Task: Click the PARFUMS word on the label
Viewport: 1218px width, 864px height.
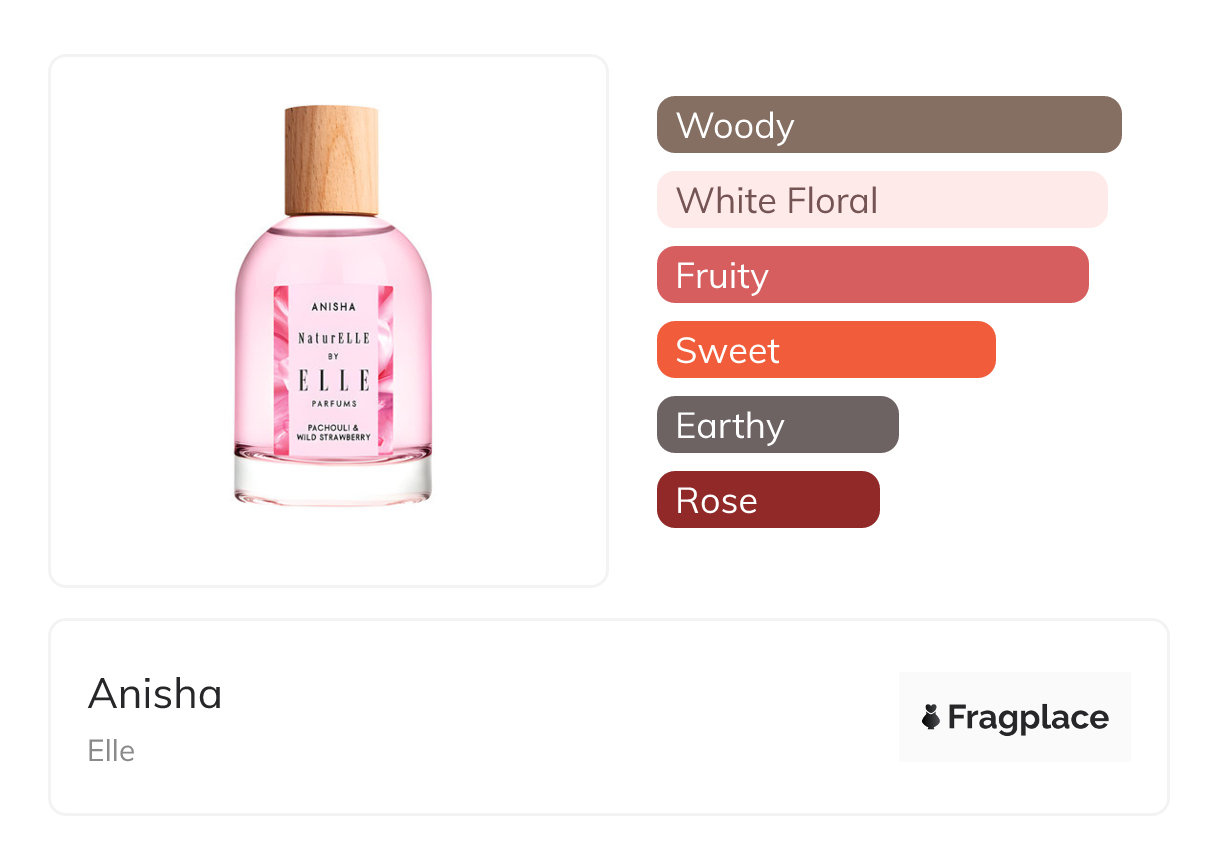Action: point(334,403)
